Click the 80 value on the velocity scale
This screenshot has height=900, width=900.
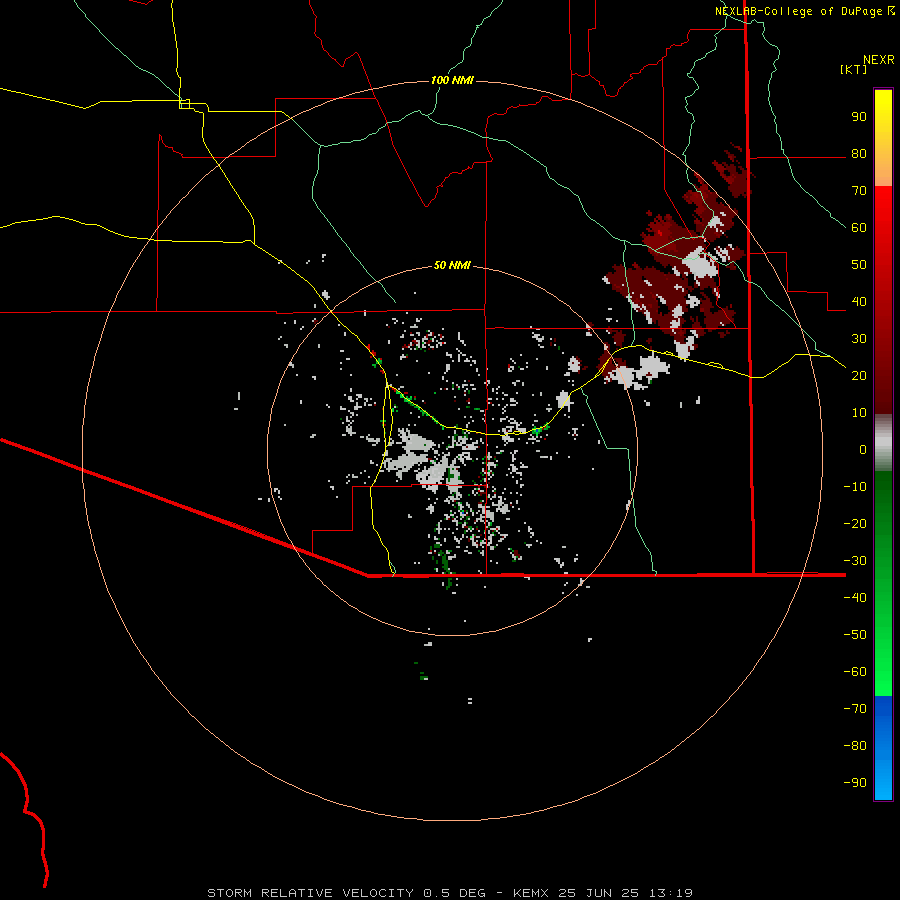[859, 153]
